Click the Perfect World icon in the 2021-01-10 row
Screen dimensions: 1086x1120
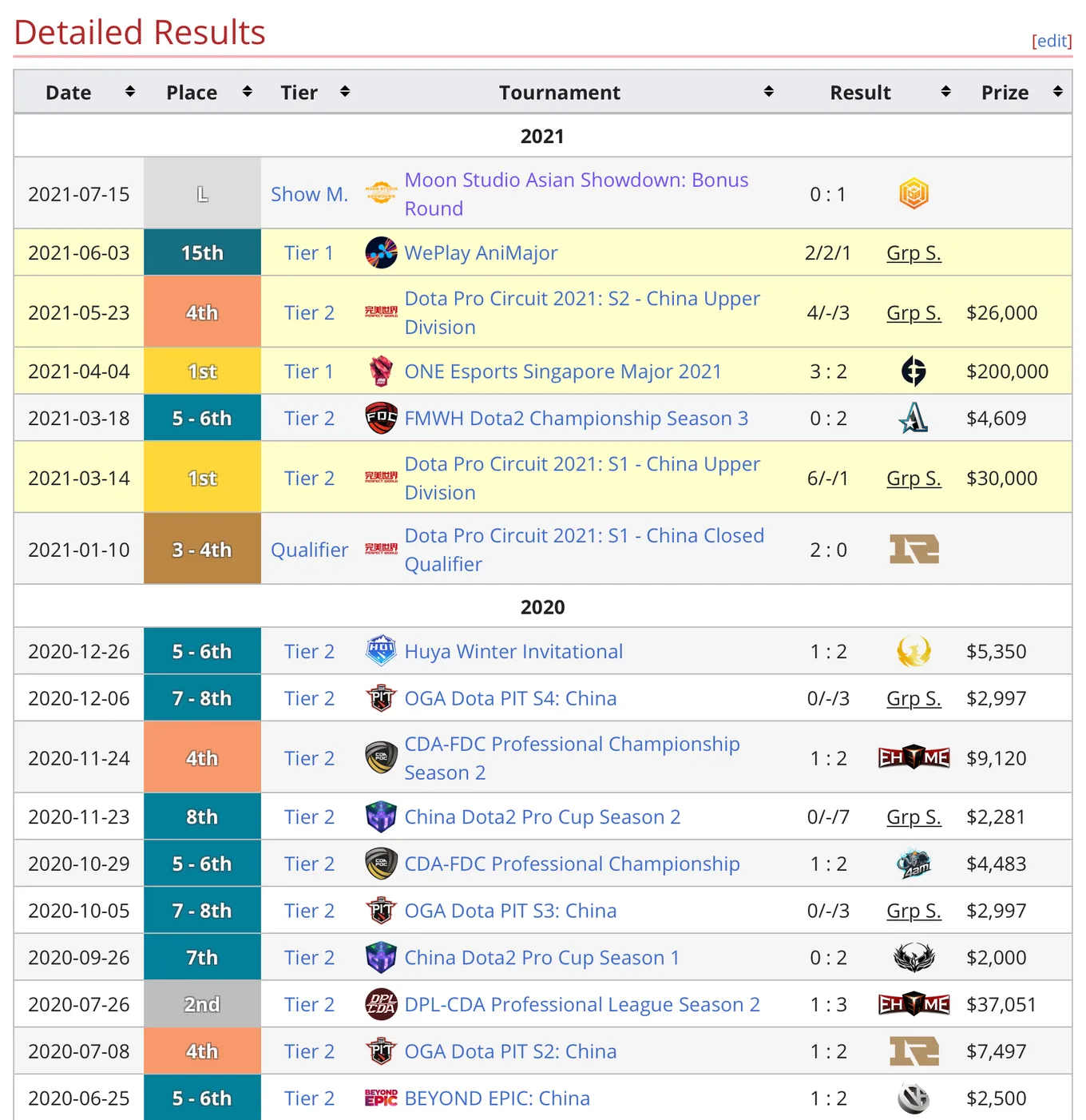click(381, 549)
